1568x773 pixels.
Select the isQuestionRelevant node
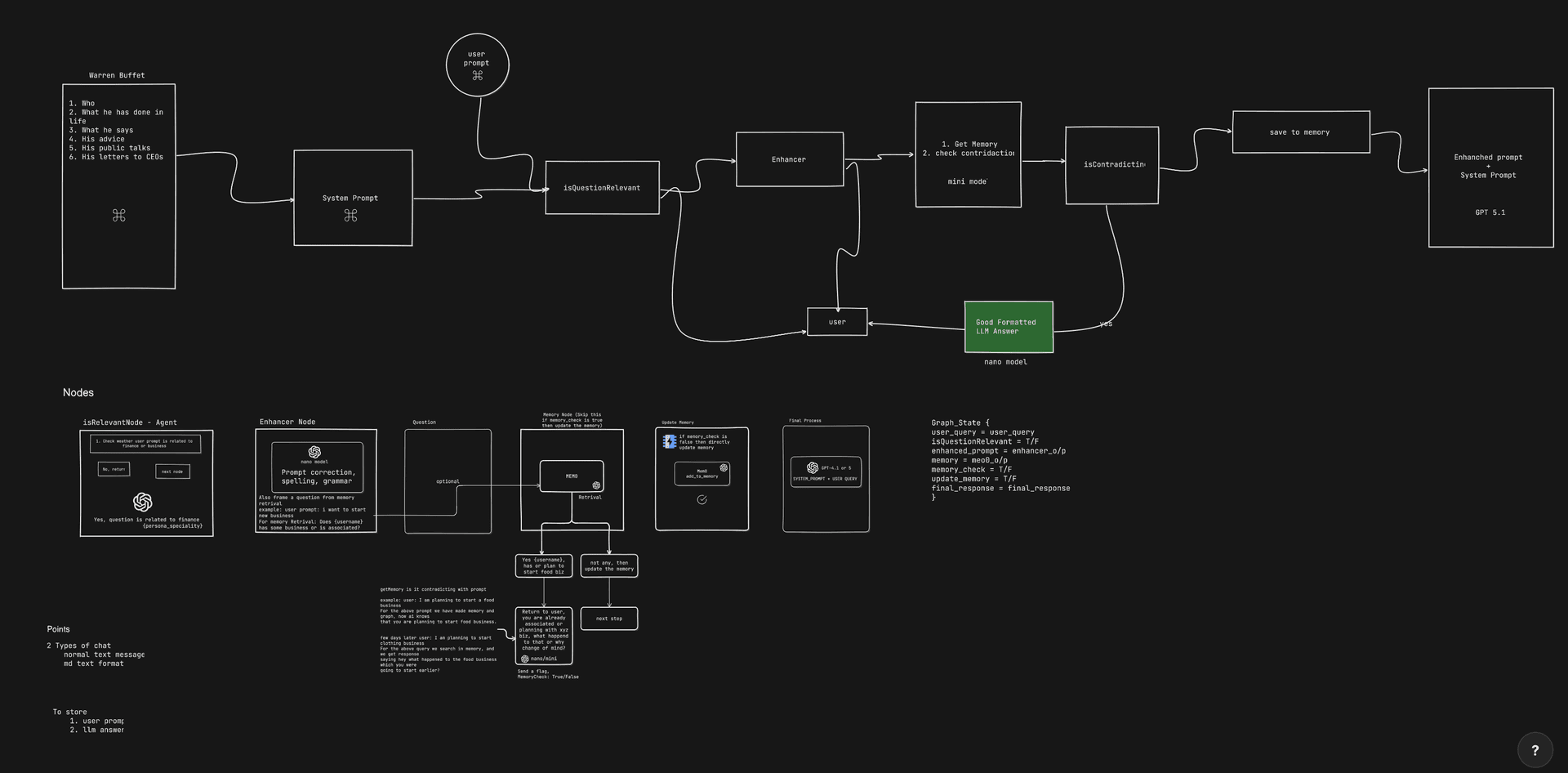tap(602, 188)
